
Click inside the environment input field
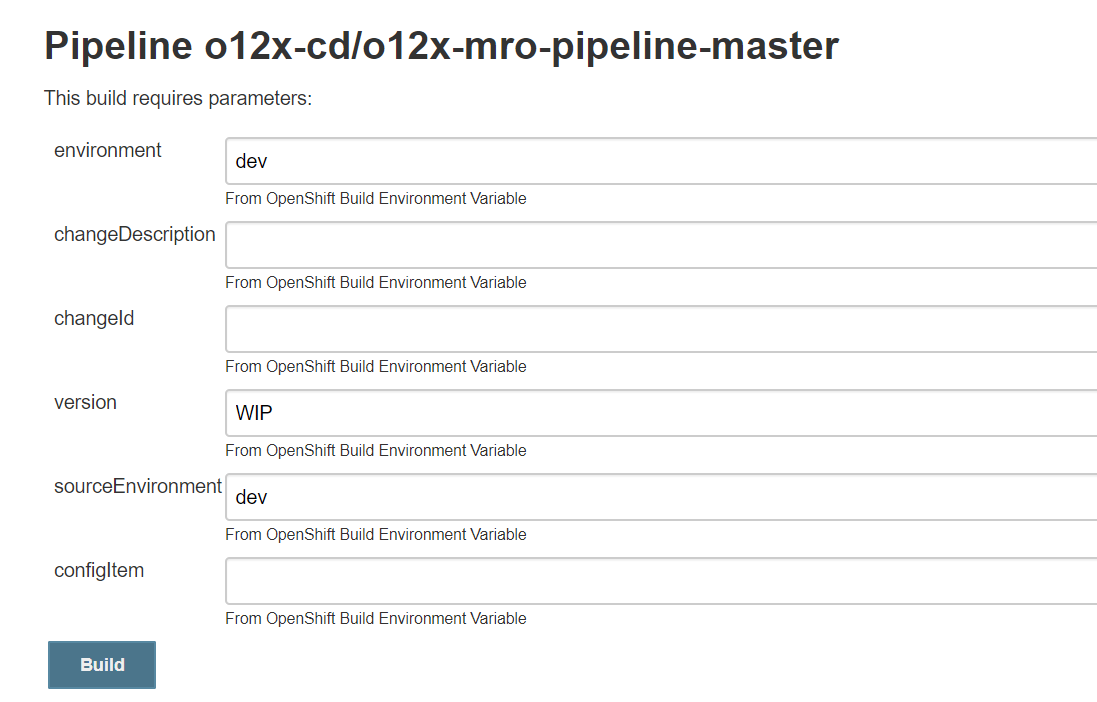600,160
